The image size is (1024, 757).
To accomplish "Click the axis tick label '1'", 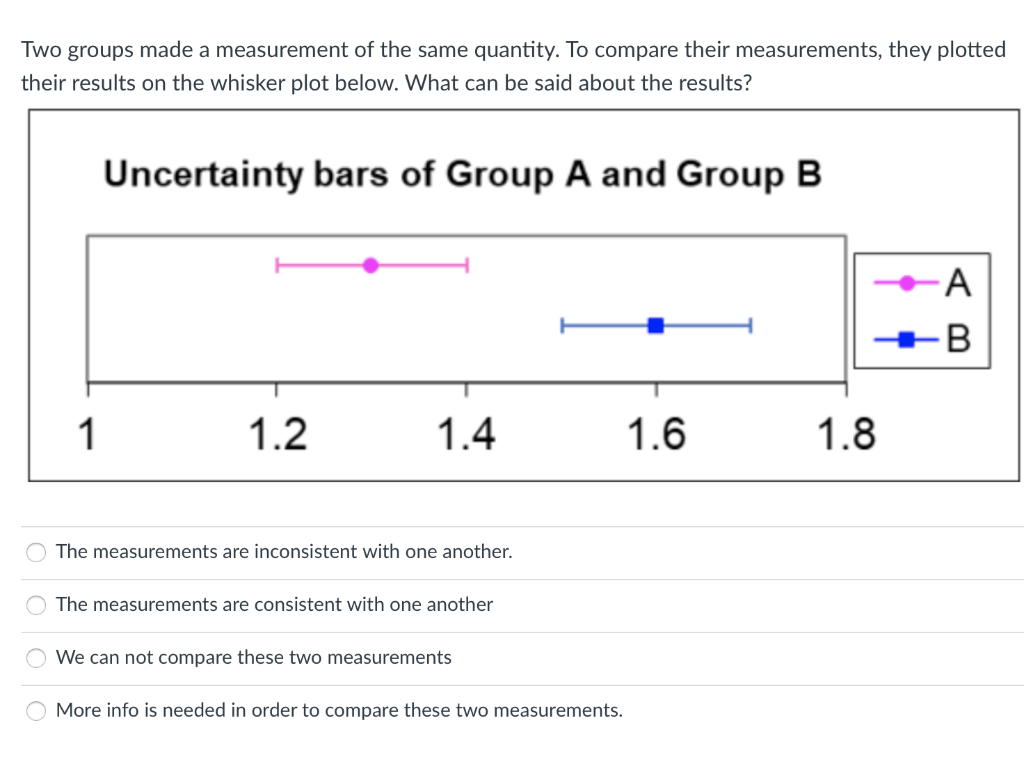I will (x=88, y=431).
